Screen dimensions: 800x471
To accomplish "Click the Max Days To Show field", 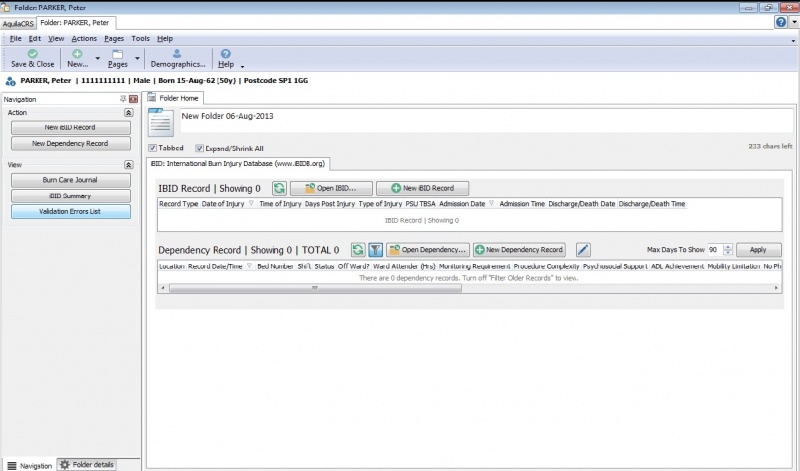I will pyautogui.click(x=715, y=250).
